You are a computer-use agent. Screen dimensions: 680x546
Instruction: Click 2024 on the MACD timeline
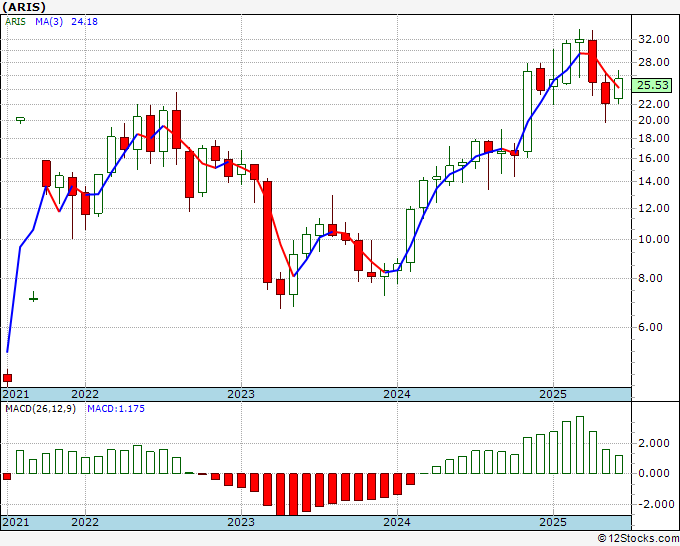(397, 522)
